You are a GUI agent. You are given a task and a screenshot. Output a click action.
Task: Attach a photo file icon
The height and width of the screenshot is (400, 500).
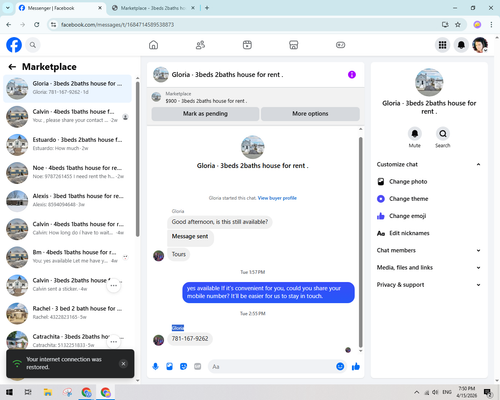pos(169,367)
